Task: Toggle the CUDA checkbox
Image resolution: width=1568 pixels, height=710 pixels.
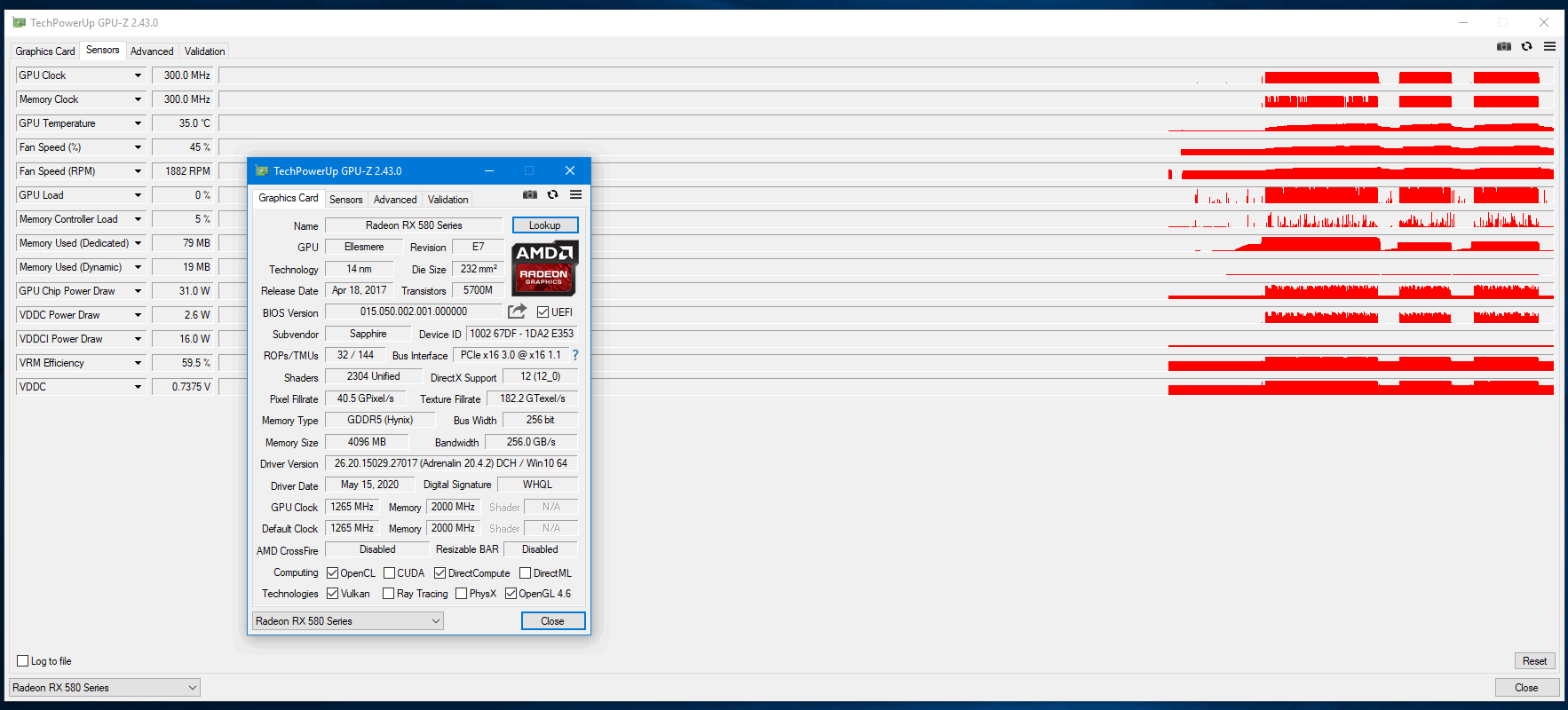Action: [389, 573]
